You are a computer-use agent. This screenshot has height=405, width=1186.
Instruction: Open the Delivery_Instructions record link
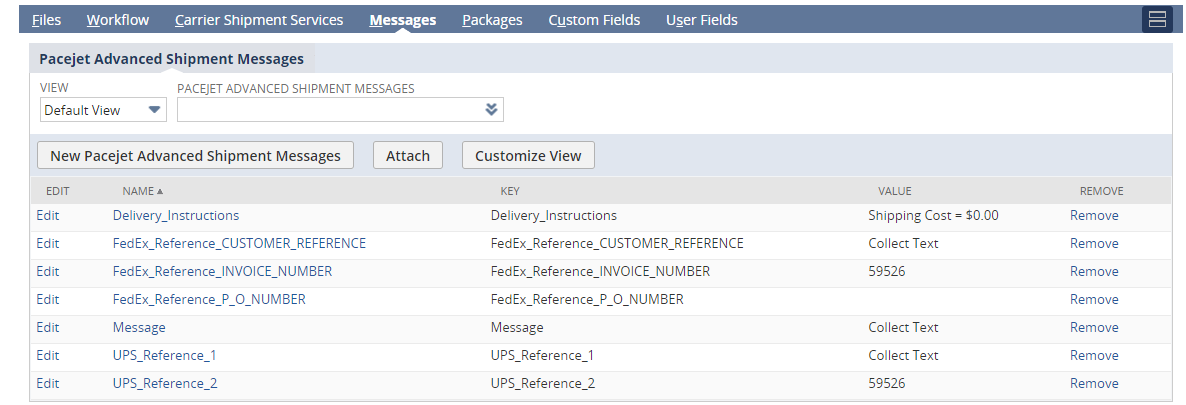point(176,215)
